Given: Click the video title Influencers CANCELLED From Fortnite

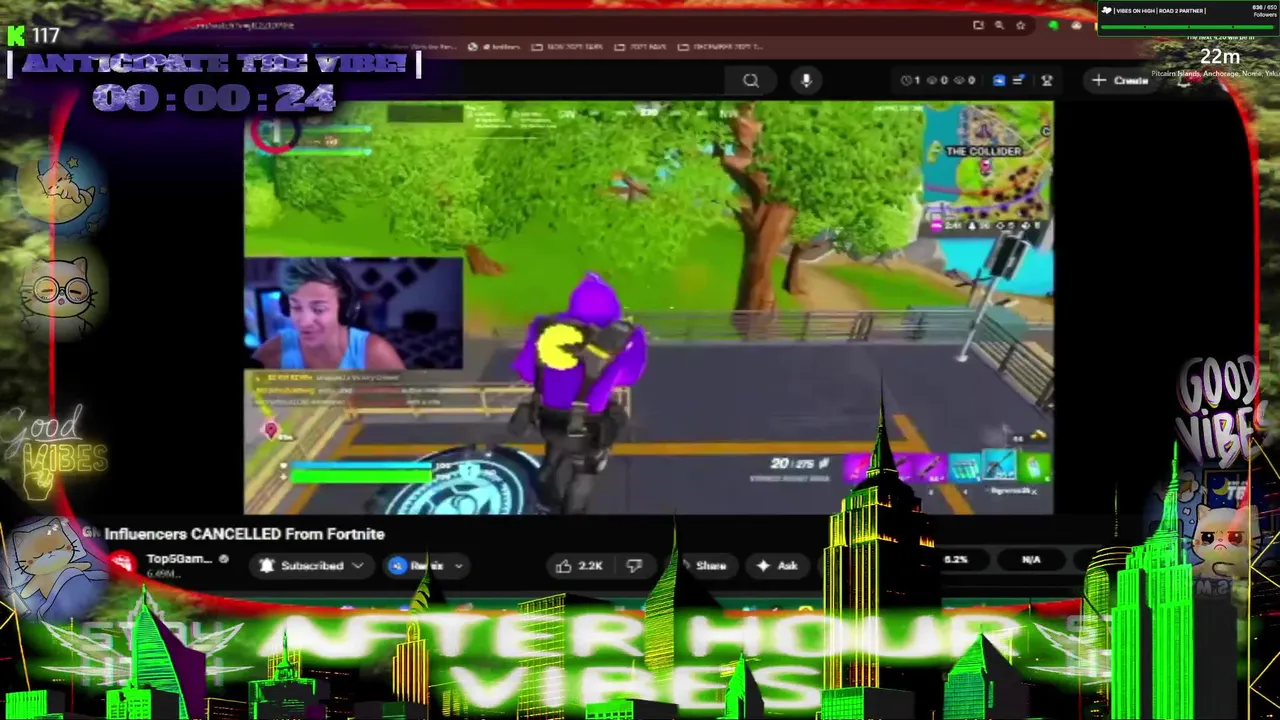Looking at the screenshot, I should tap(244, 534).
